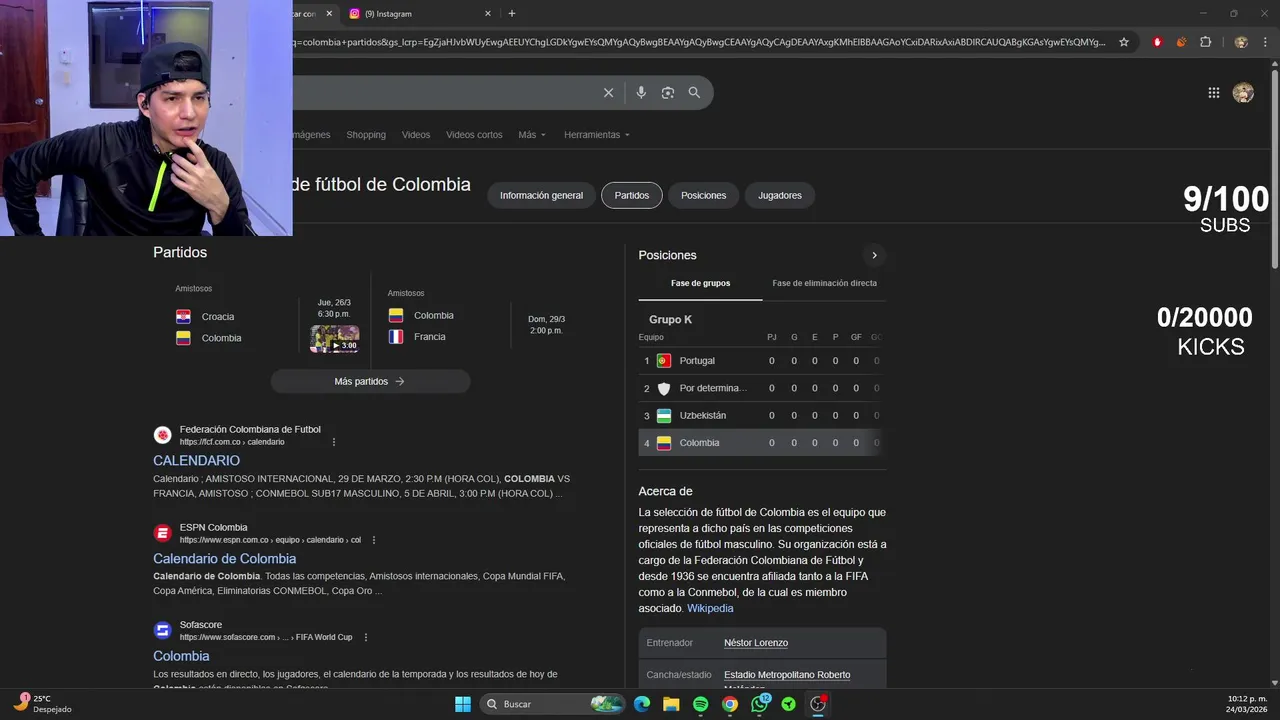Screen dimensions: 1280x720
Task: Select the Colombia row in Grupo K
Action: [762, 442]
